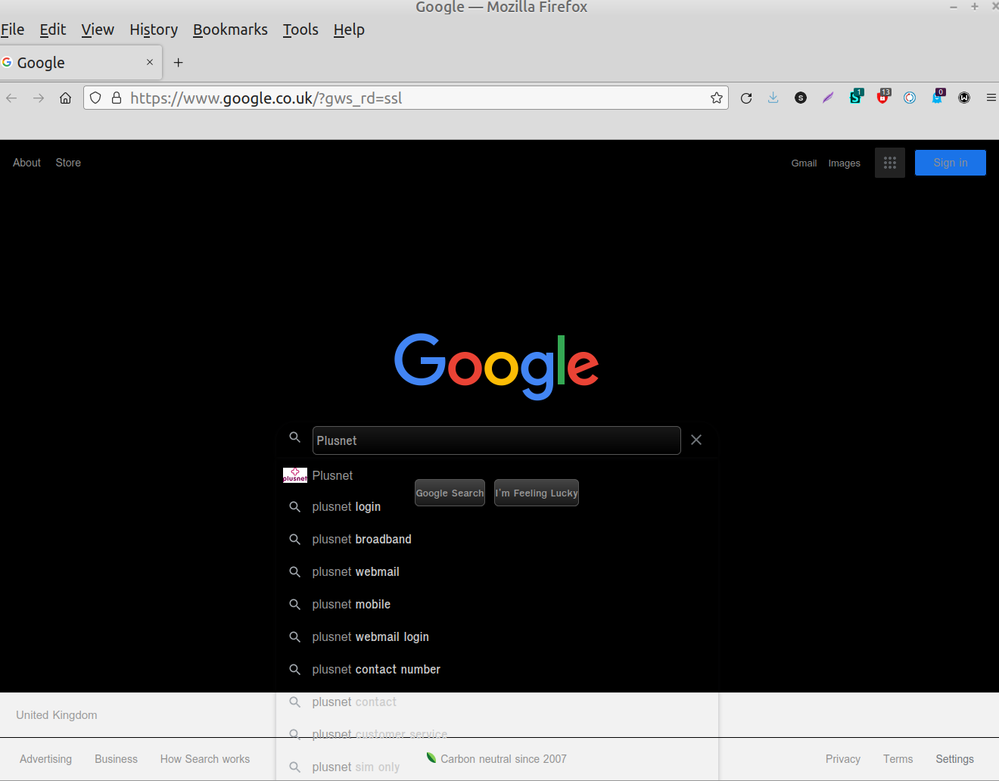This screenshot has width=999, height=781.
Task: Open the Tools menu
Action: click(300, 29)
